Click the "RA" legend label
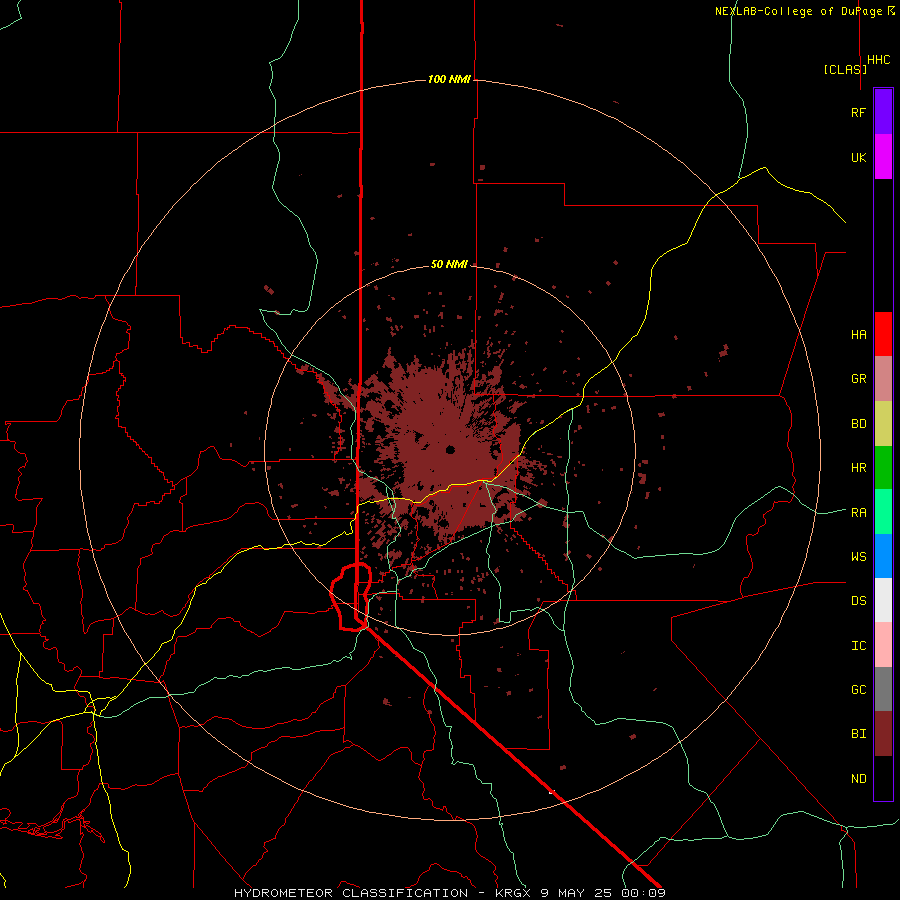This screenshot has height=900, width=900. pyautogui.click(x=859, y=512)
